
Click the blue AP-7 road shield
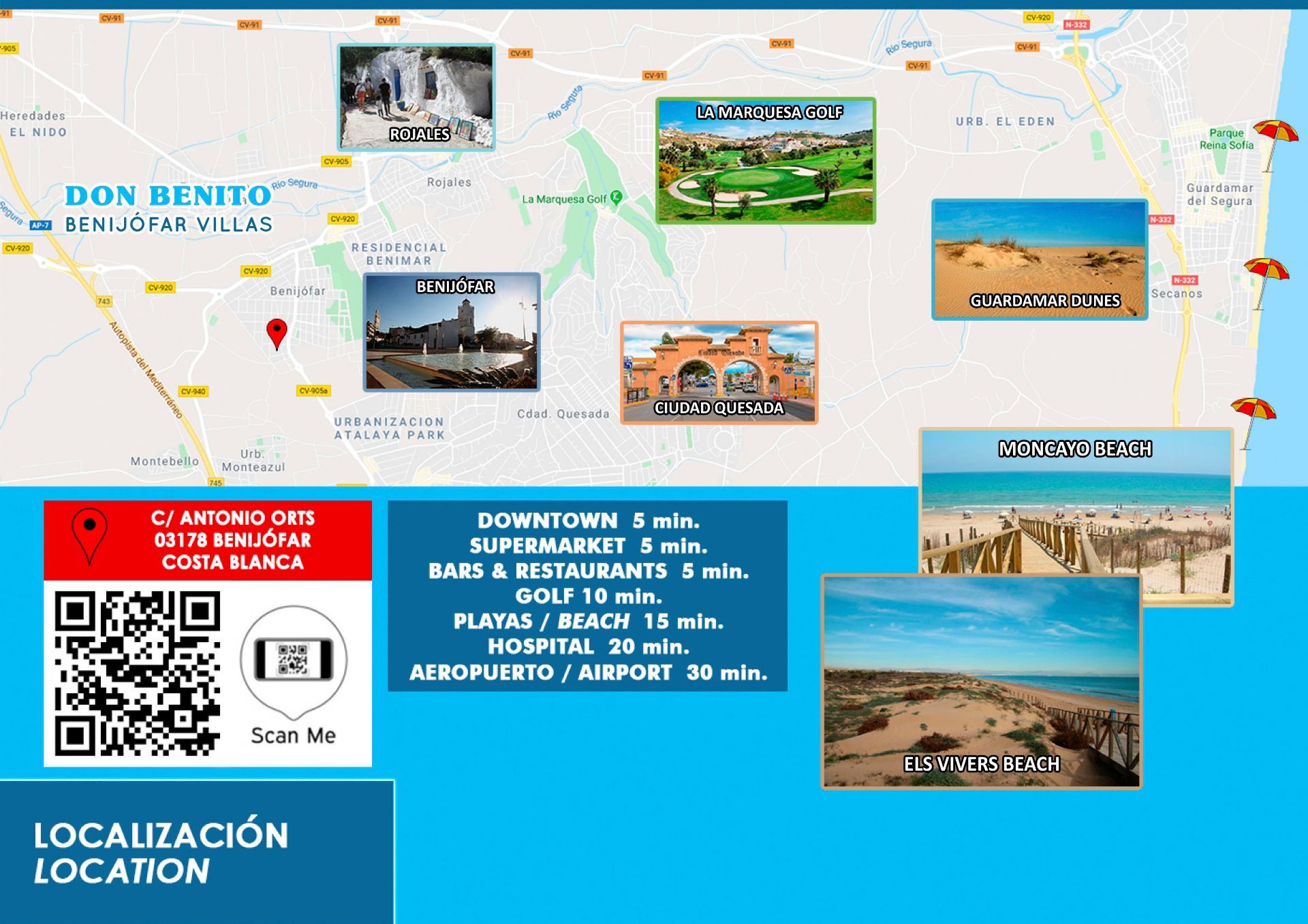(x=40, y=225)
